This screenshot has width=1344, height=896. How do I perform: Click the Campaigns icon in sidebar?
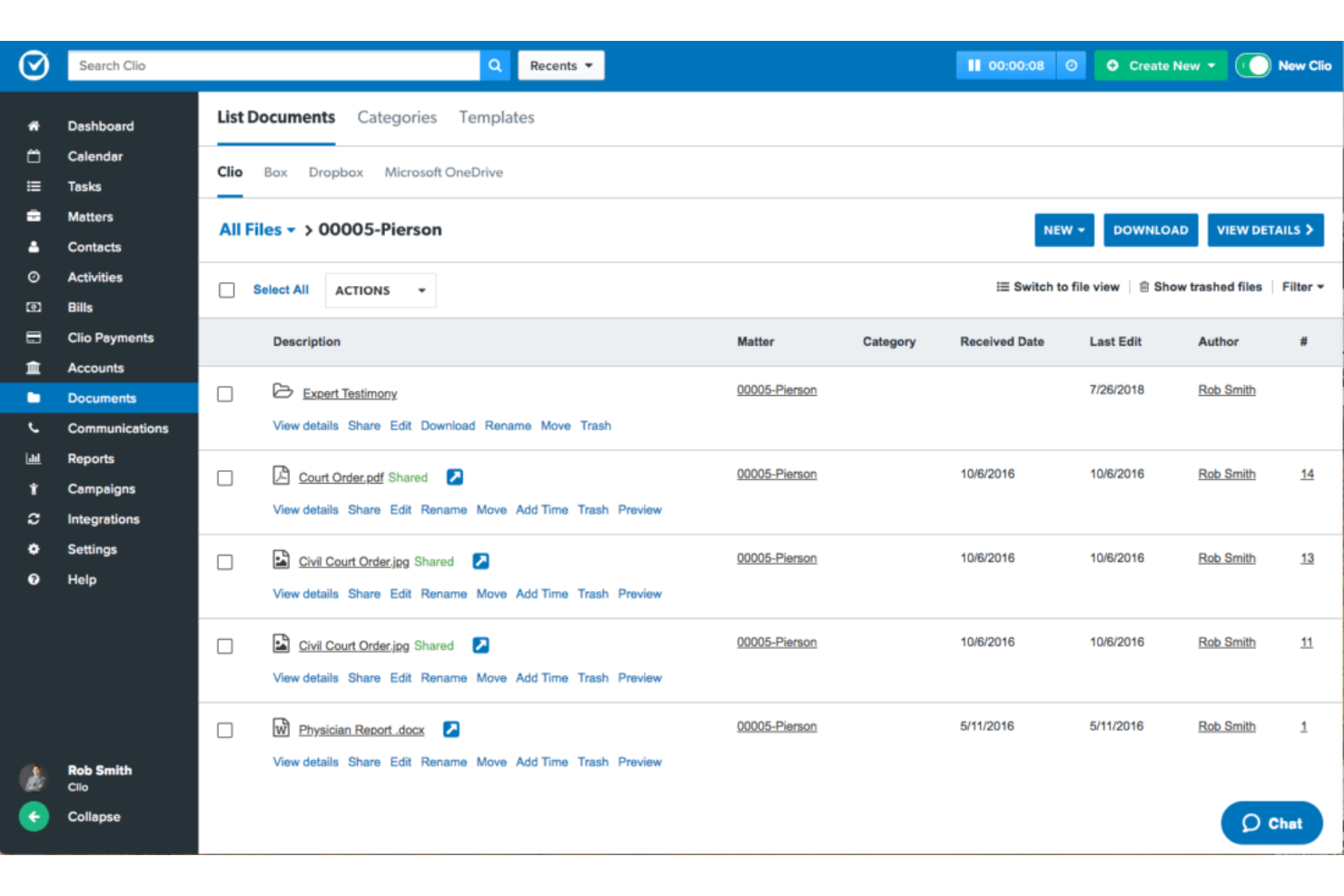coord(34,488)
